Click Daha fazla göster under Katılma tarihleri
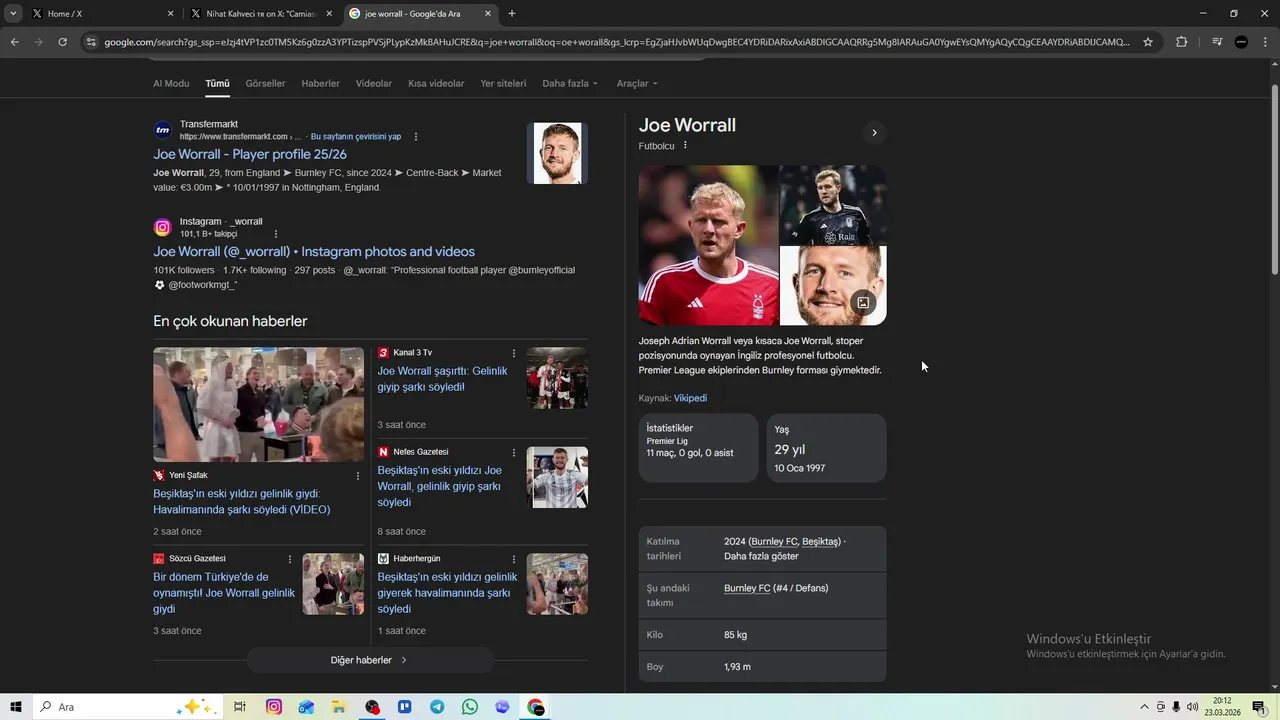The width and height of the screenshot is (1280, 720). (x=761, y=556)
